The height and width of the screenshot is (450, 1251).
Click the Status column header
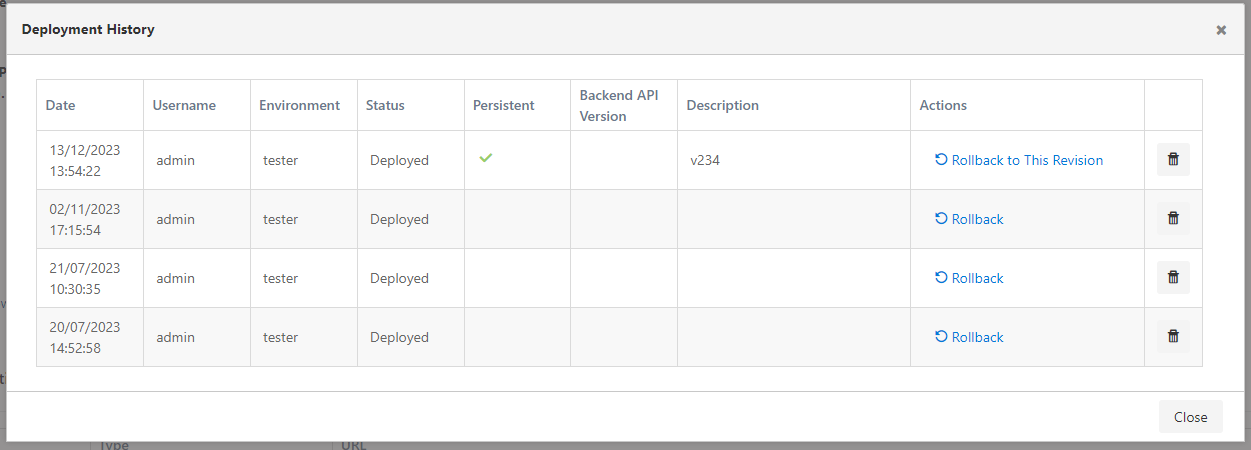385,105
